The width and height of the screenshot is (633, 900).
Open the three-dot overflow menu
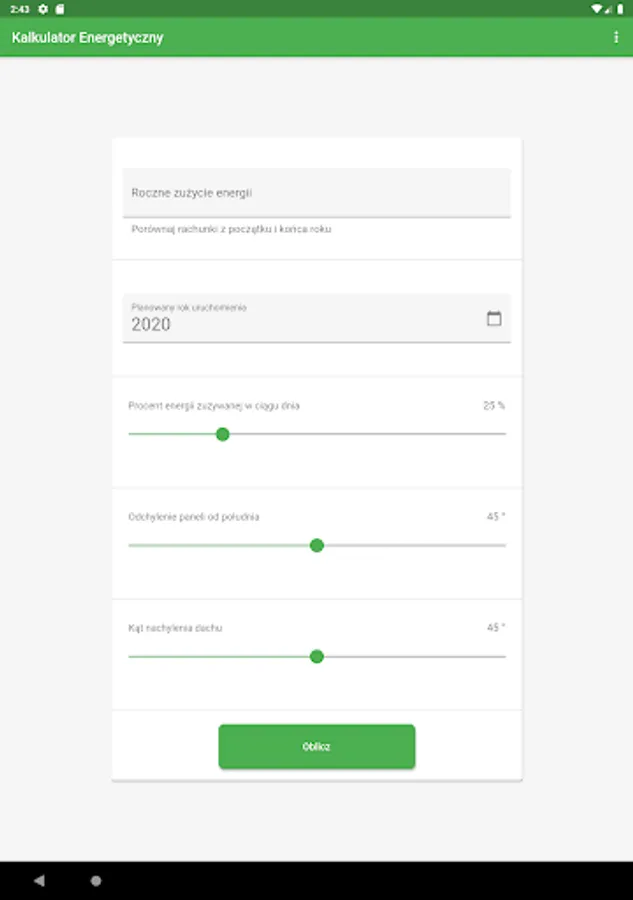[616, 37]
